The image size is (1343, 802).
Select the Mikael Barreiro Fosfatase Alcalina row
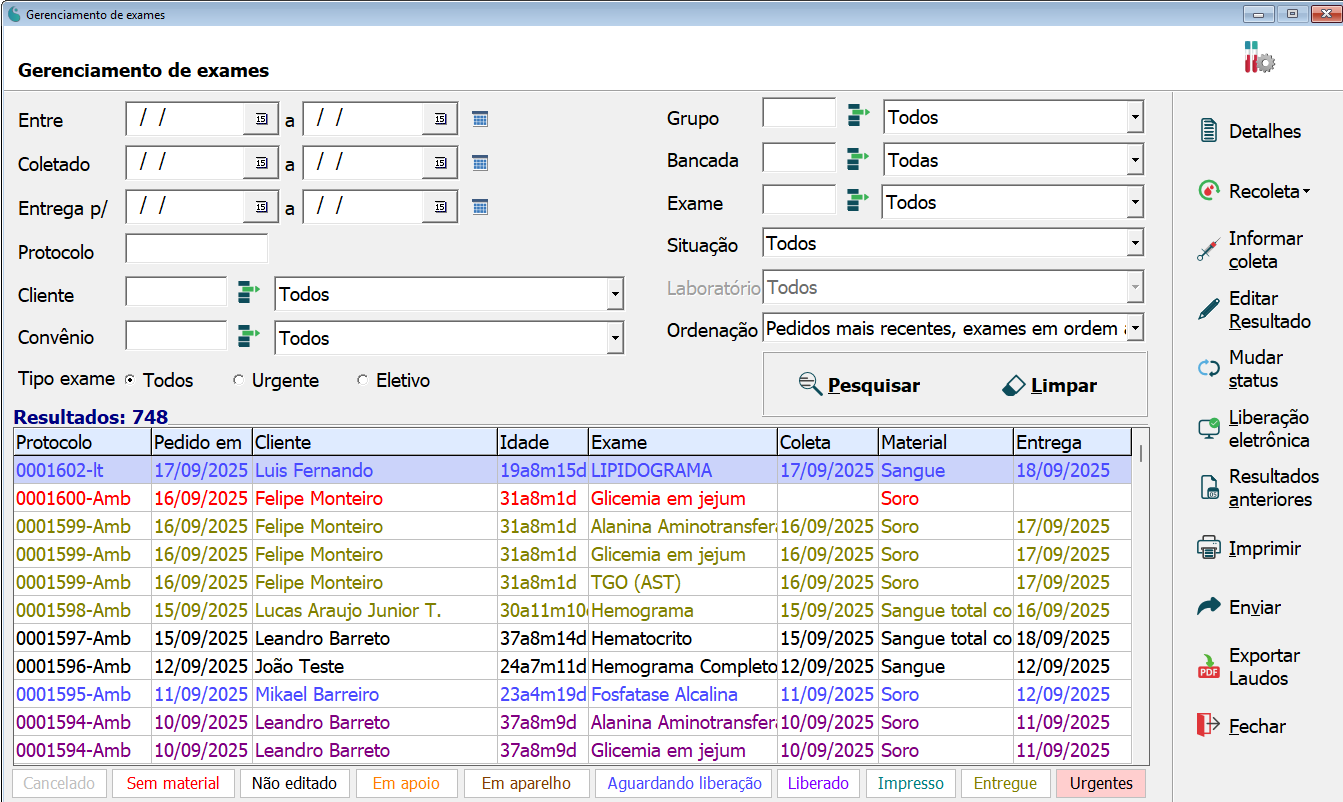[573, 694]
